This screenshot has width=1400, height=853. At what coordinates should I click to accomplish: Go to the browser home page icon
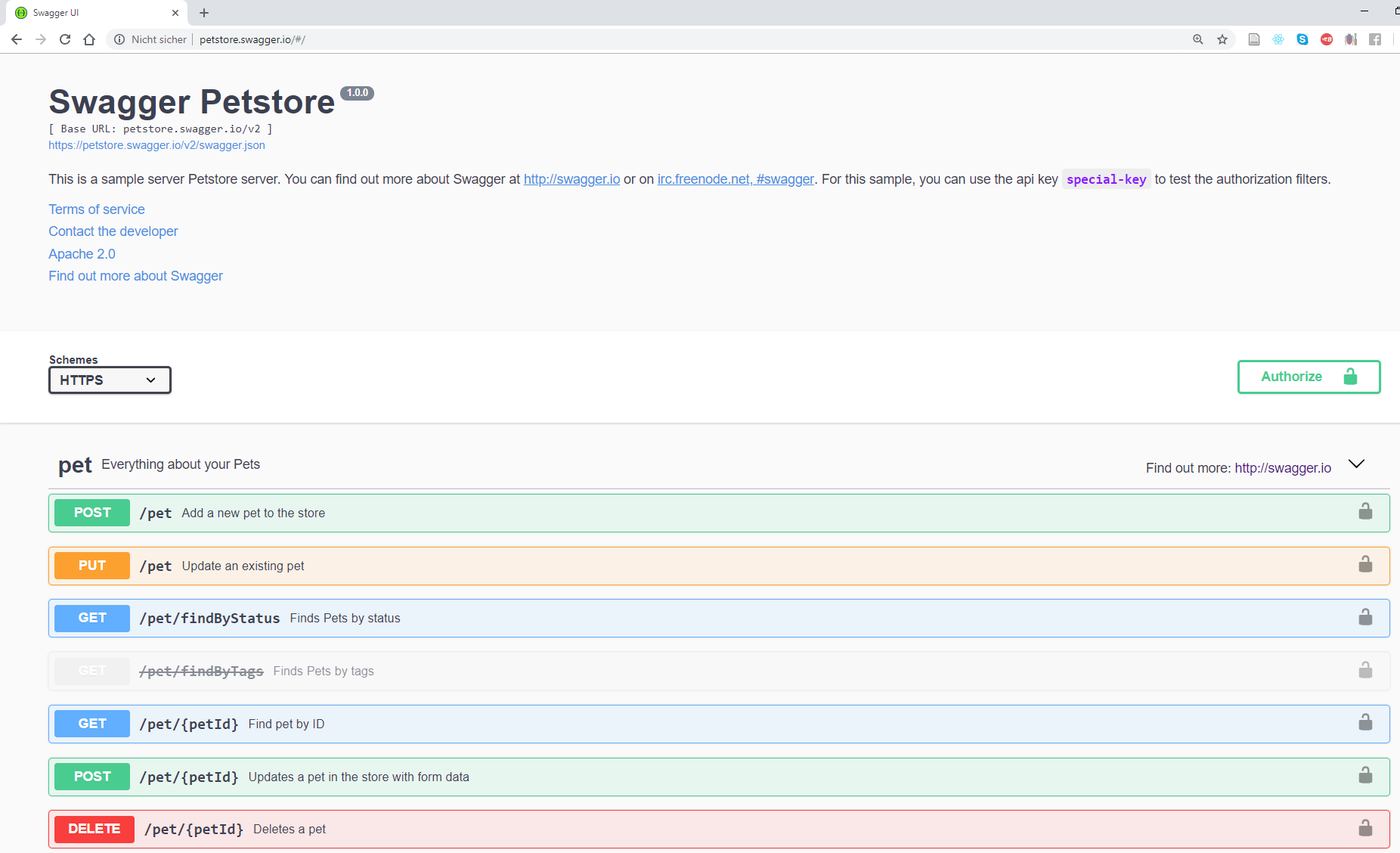click(x=89, y=39)
